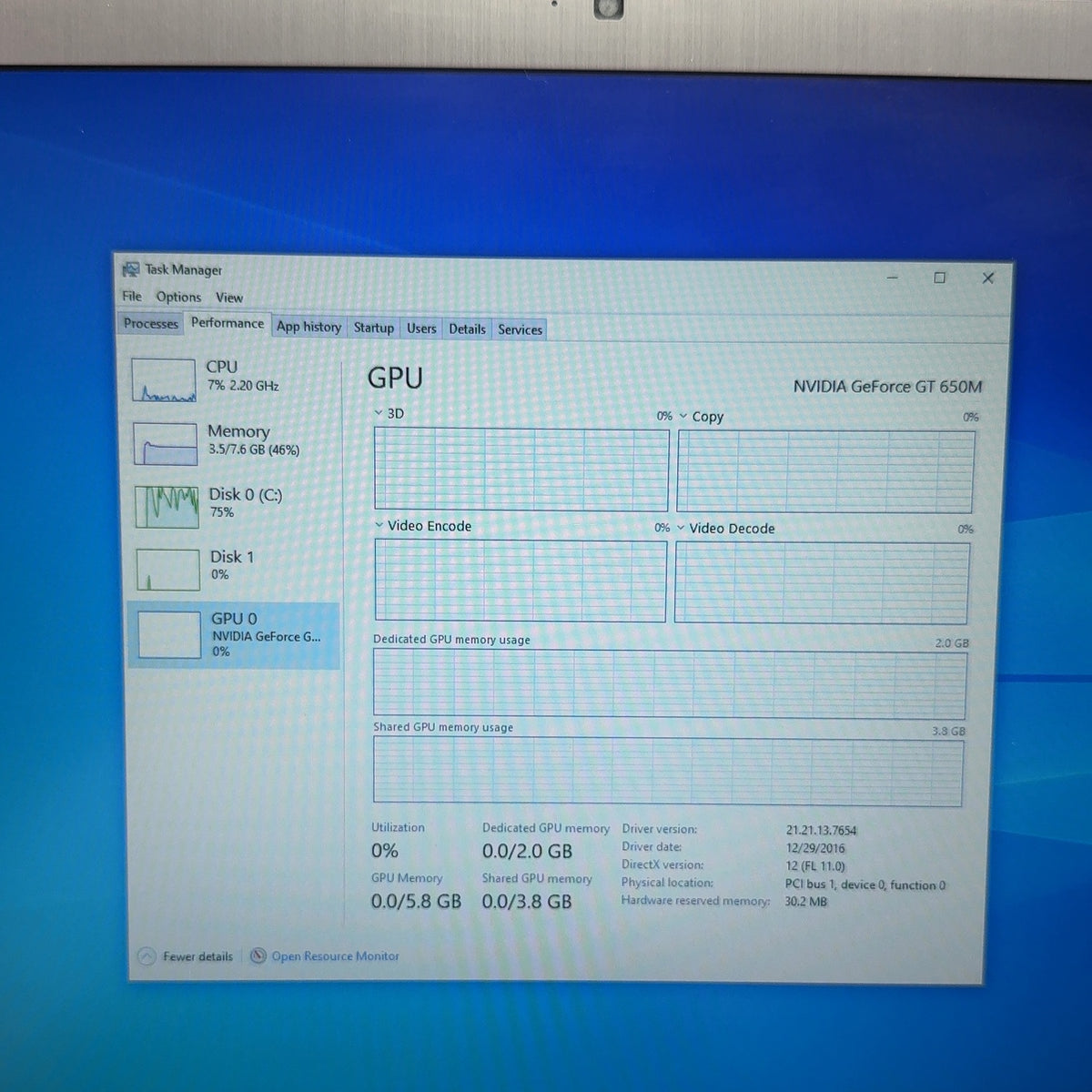Open Resource Monitor link
Image resolution: width=1092 pixels, height=1092 pixels.
335,956
